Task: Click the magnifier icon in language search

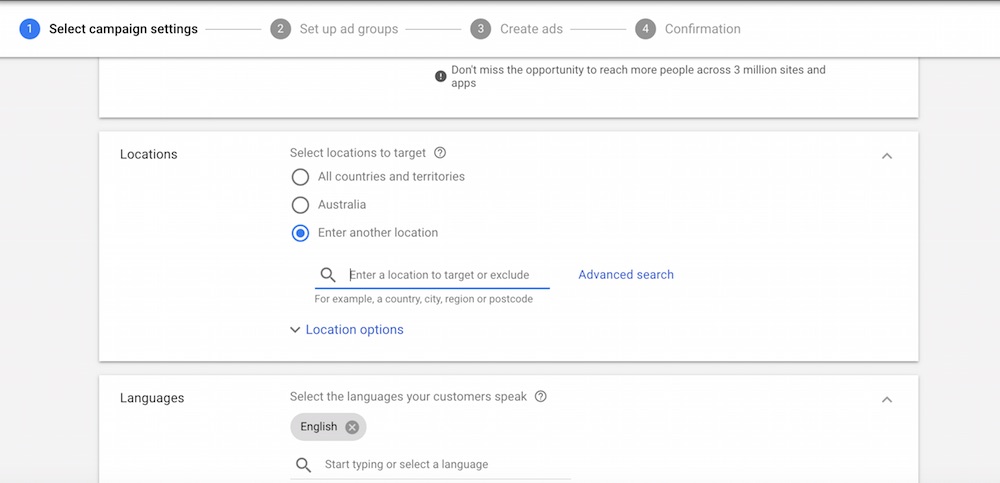Action: [304, 464]
